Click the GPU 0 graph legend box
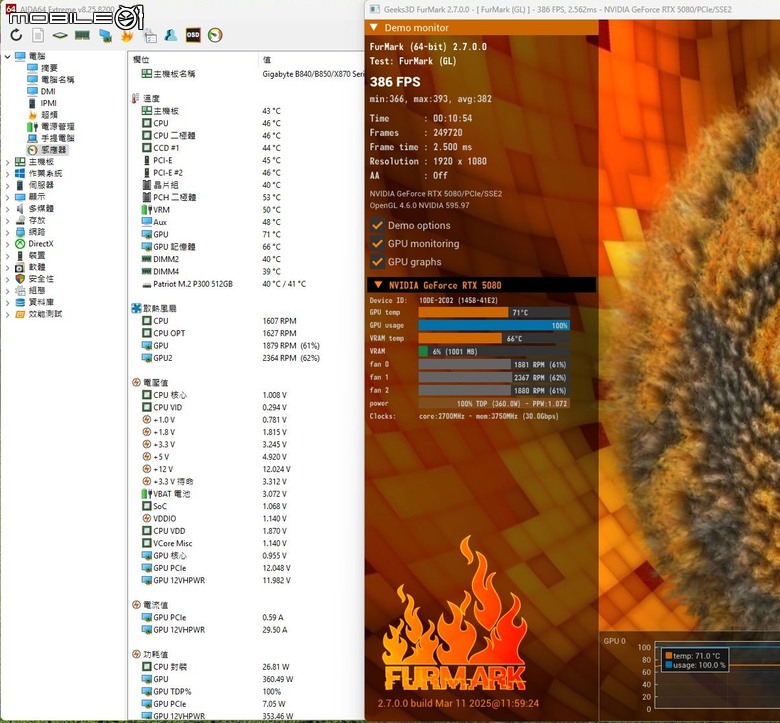Viewport: 780px width, 723px height. (x=694, y=660)
